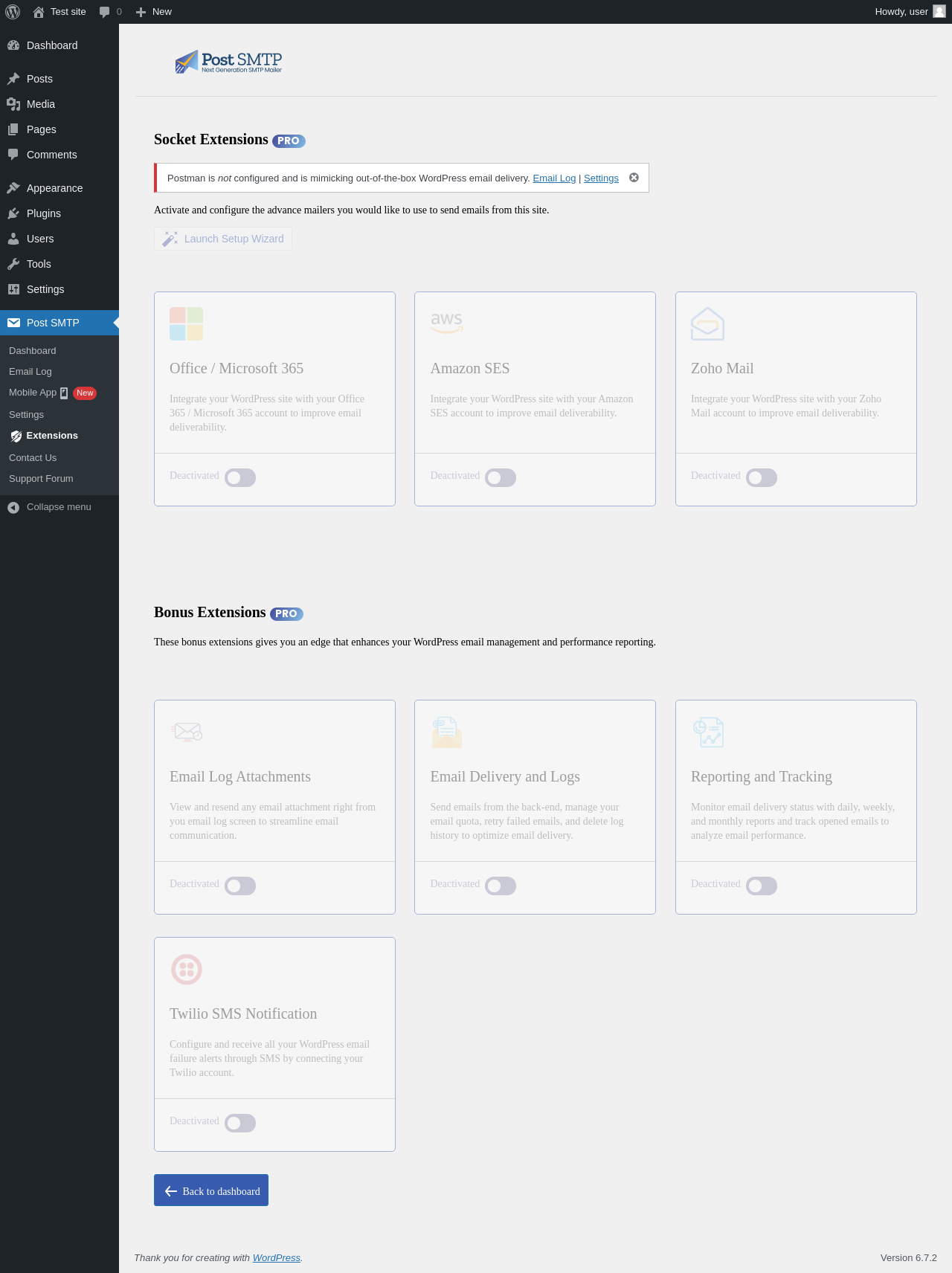The image size is (952, 1273).
Task: Open the Test site home icon
Action: [39, 12]
